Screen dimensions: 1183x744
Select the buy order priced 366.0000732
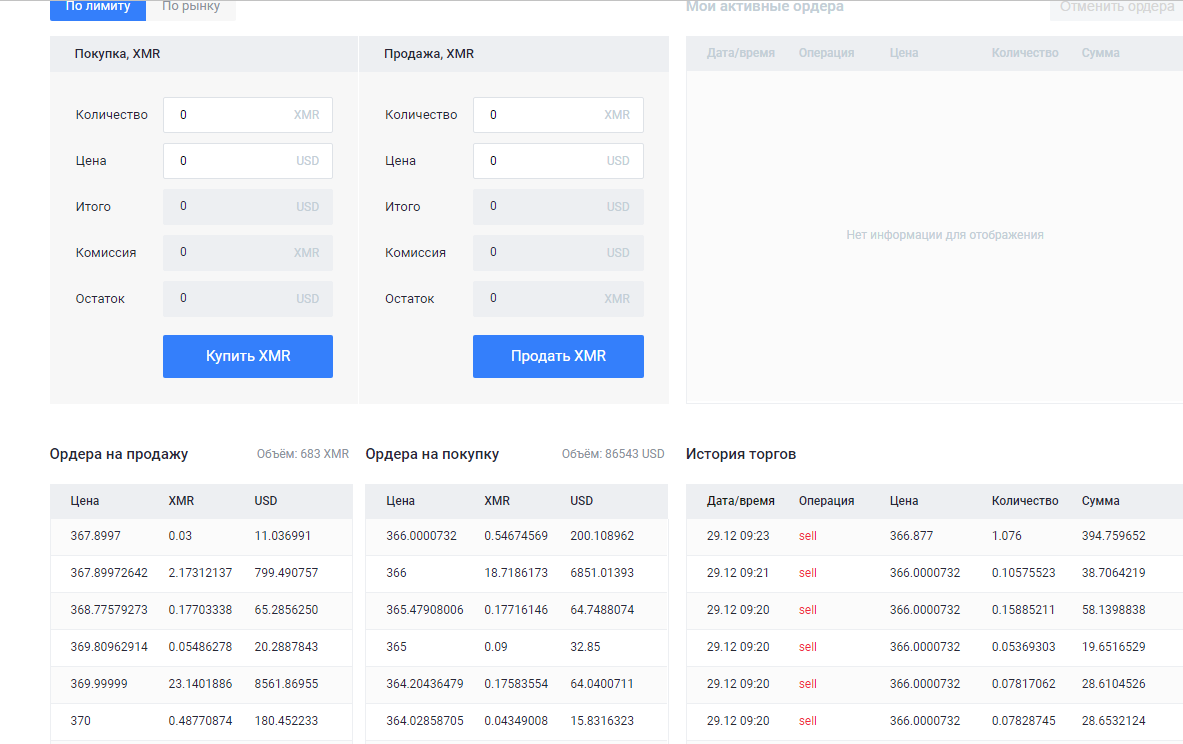516,536
